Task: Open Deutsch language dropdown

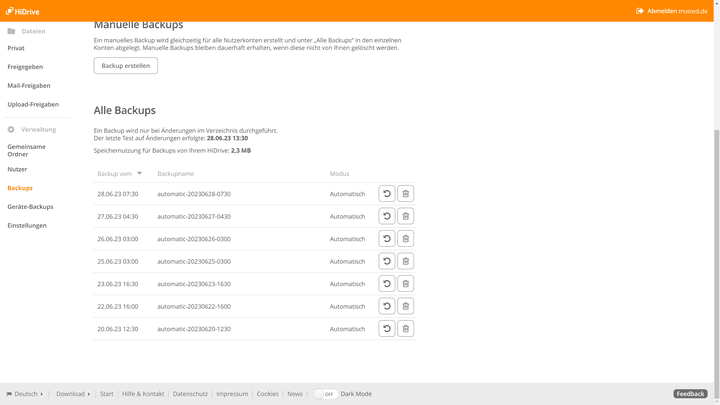Action: click(25, 394)
